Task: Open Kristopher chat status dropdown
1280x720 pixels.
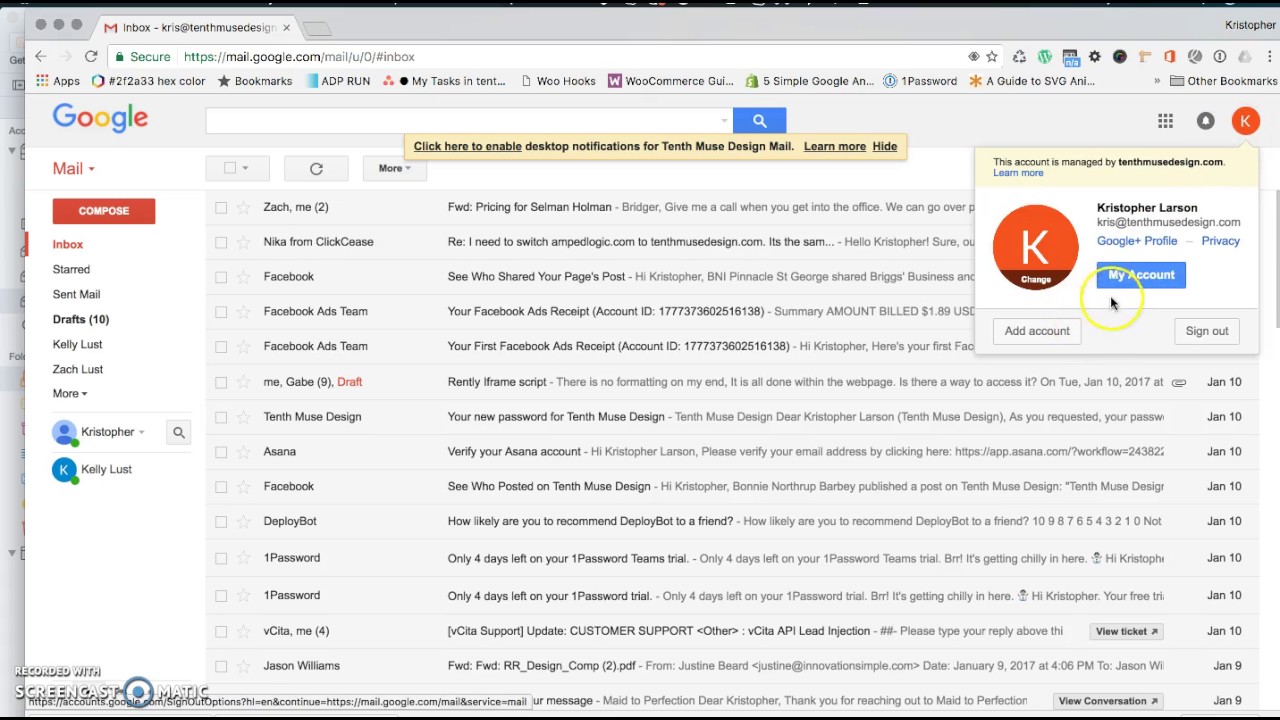Action: pyautogui.click(x=142, y=433)
